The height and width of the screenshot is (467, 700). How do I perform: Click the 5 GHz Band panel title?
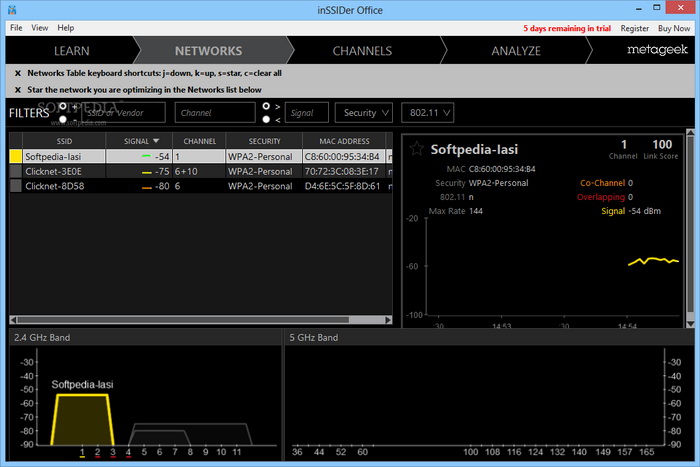tap(313, 338)
